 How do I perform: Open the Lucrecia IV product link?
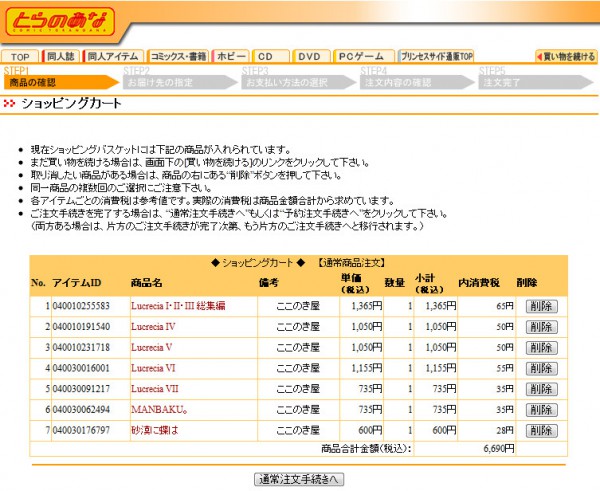(x=153, y=326)
